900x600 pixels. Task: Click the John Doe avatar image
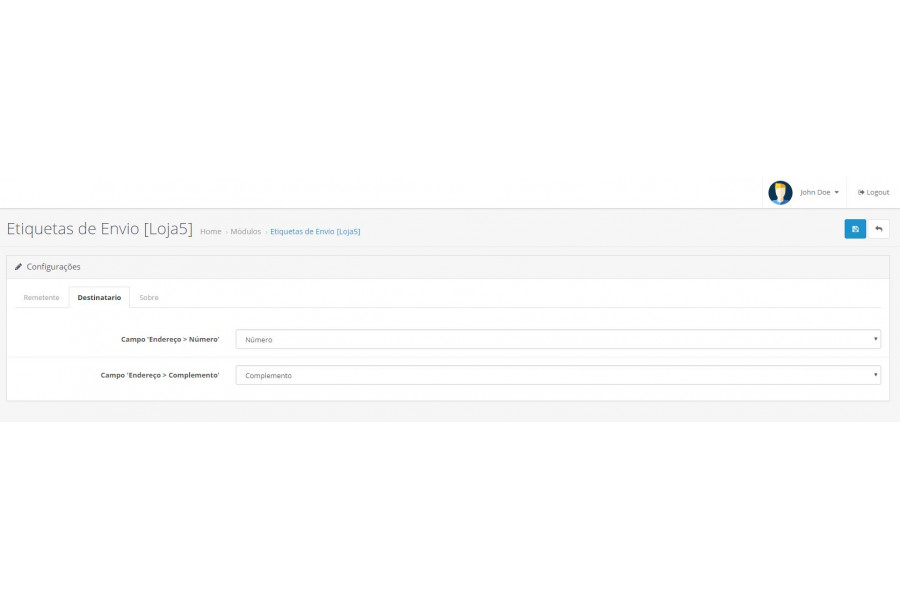780,192
